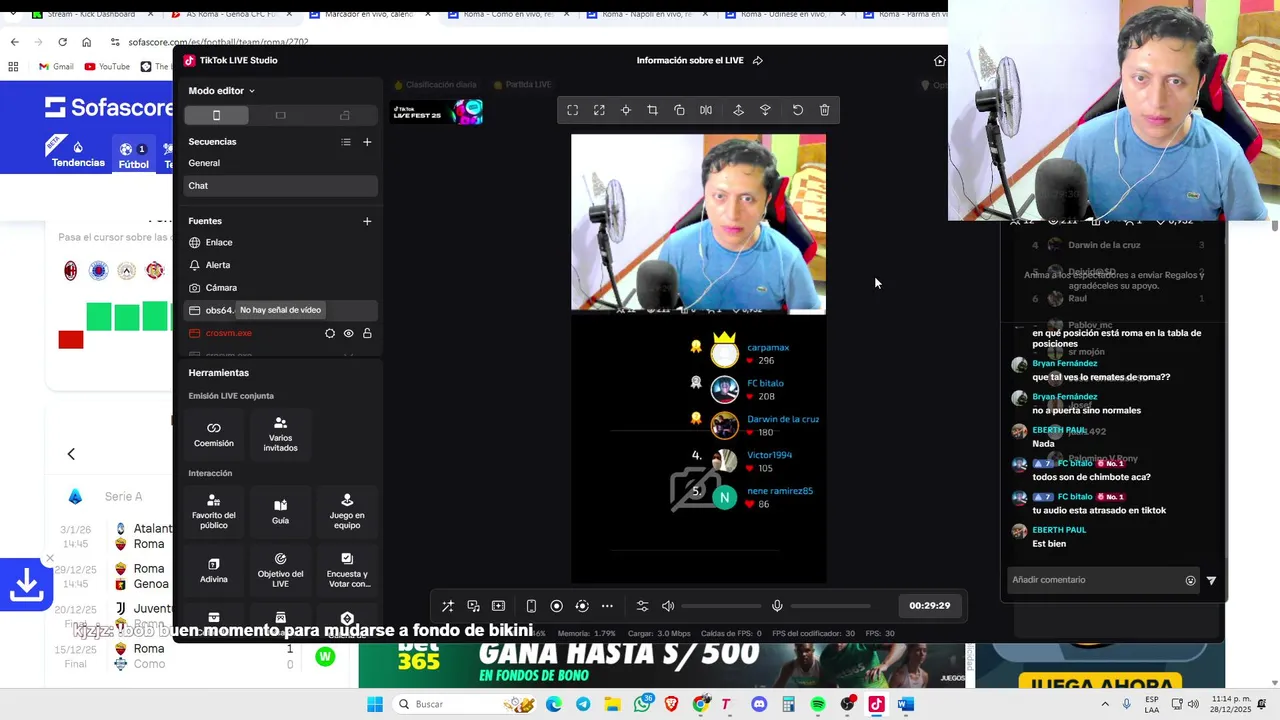Open the Encuesta y Votar tool
The height and width of the screenshot is (720, 1280).
347,570
